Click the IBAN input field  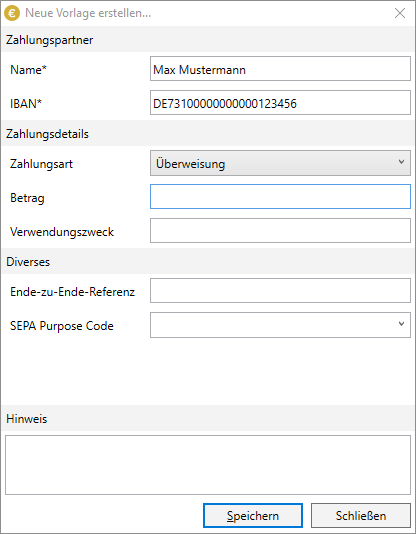280,103
